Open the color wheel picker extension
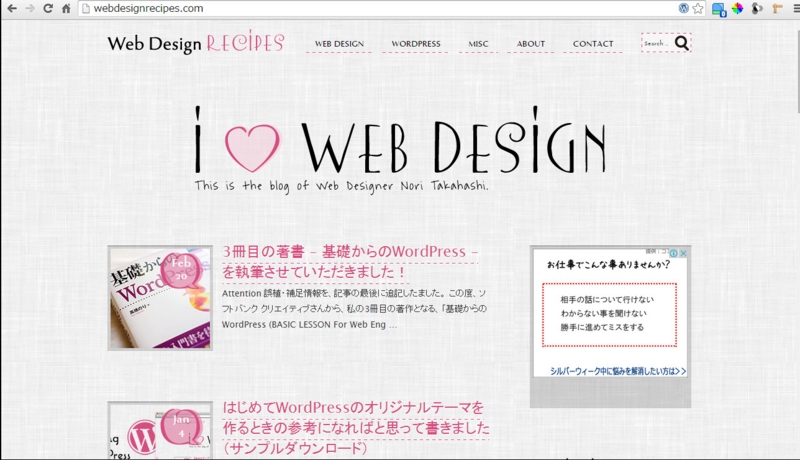800x460 pixels. tap(738, 8)
